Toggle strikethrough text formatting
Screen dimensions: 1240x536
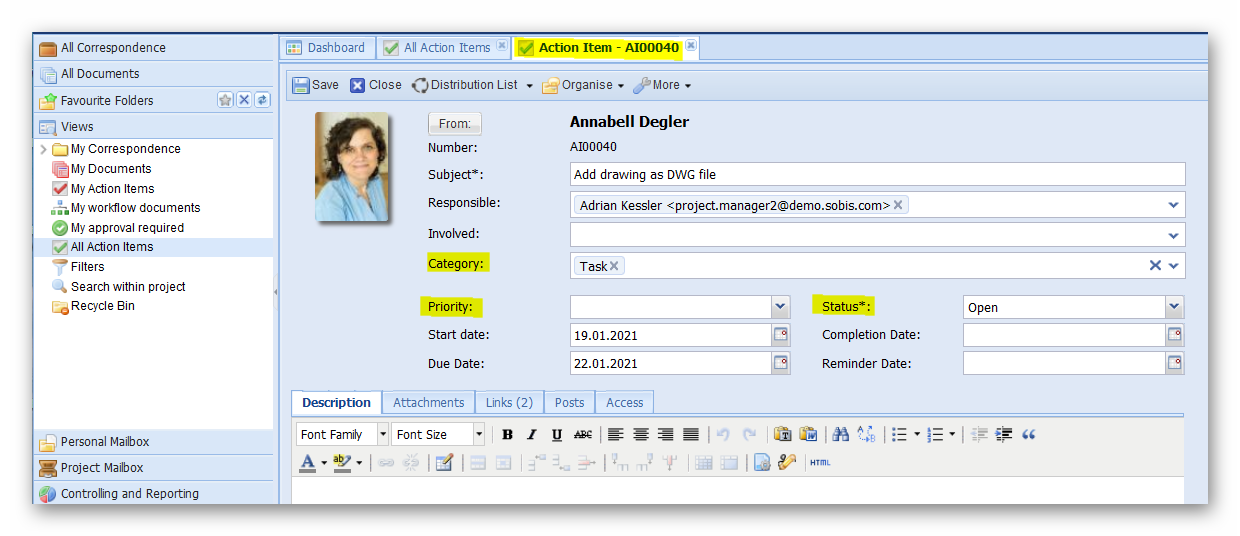[x=583, y=435]
